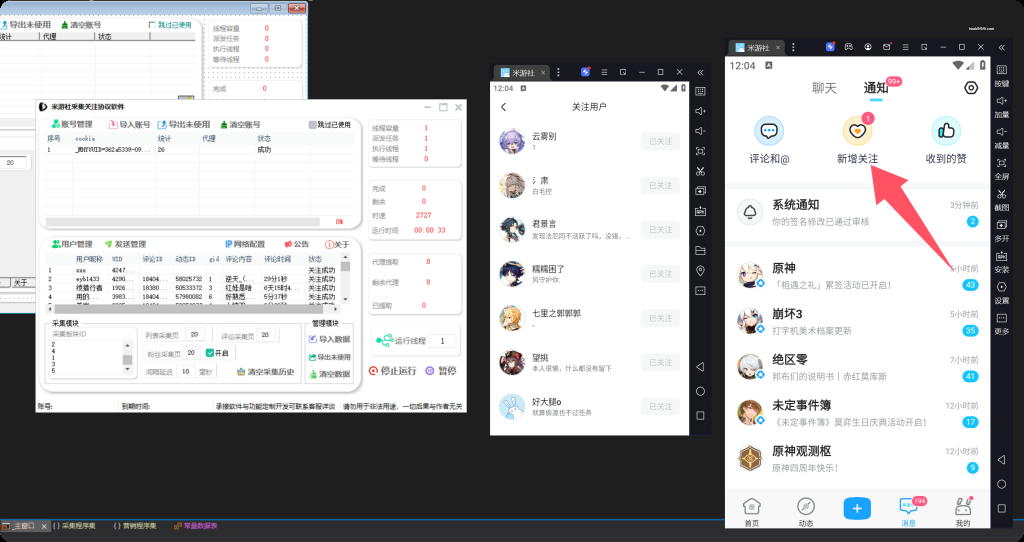Click the 全屏 fullscreen icon in sidebar
The image size is (1024, 542).
point(1001,162)
